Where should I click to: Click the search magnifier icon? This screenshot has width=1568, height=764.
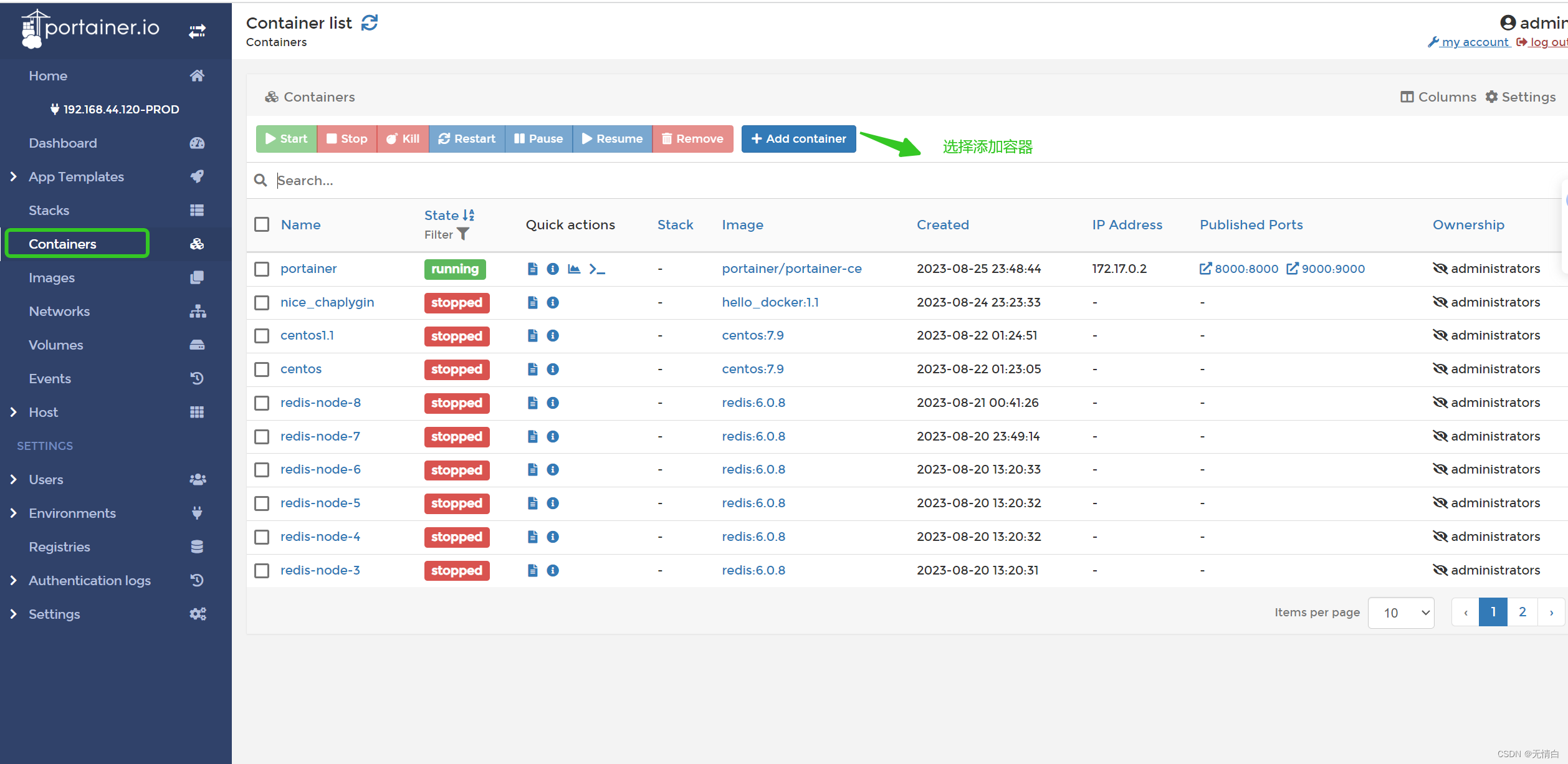click(x=261, y=180)
